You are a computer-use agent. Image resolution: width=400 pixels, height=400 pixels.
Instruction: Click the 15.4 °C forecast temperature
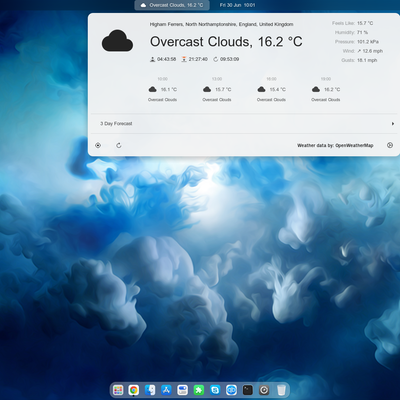(x=278, y=89)
